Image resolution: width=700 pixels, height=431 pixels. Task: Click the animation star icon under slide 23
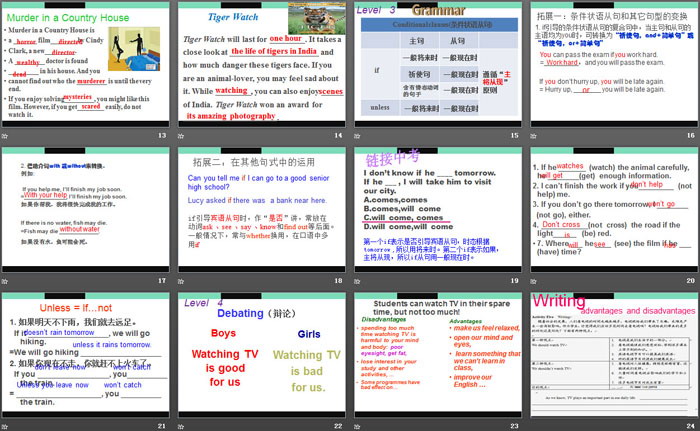point(357,427)
